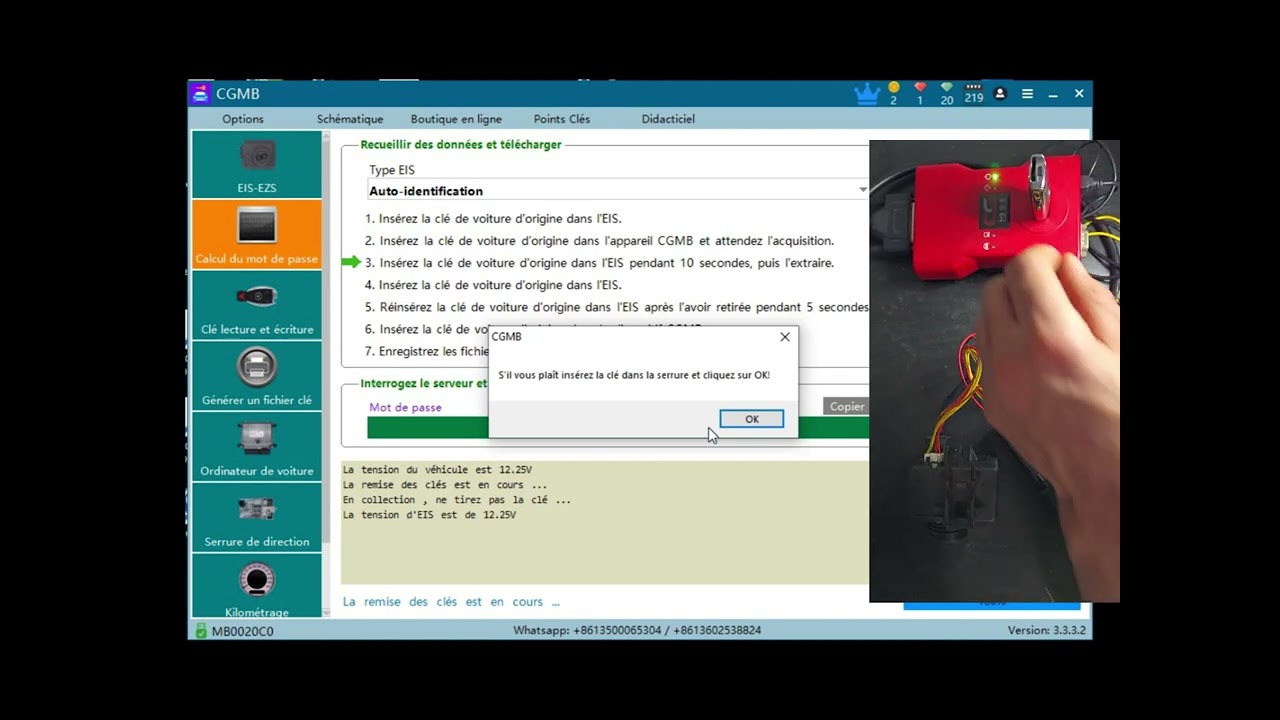Click the Version: 3.3.3.2 label
The width and height of the screenshot is (1280, 720).
[1047, 631]
